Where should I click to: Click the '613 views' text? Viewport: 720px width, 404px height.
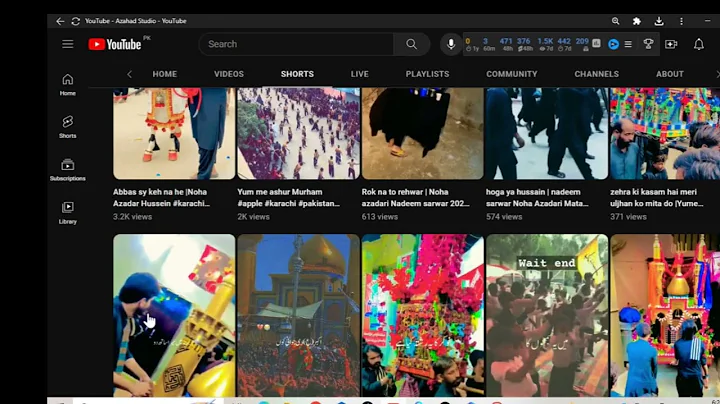pyautogui.click(x=380, y=217)
